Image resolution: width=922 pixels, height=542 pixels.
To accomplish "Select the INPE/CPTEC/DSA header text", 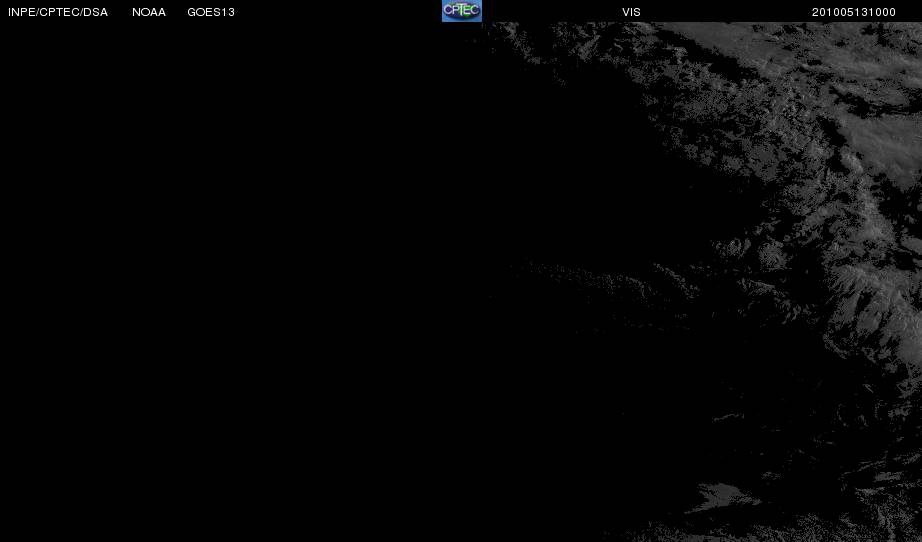I will (x=58, y=12).
